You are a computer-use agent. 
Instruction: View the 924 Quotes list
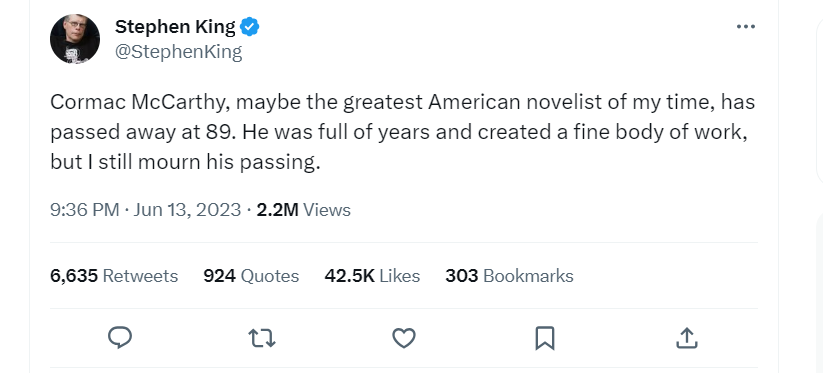(251, 276)
